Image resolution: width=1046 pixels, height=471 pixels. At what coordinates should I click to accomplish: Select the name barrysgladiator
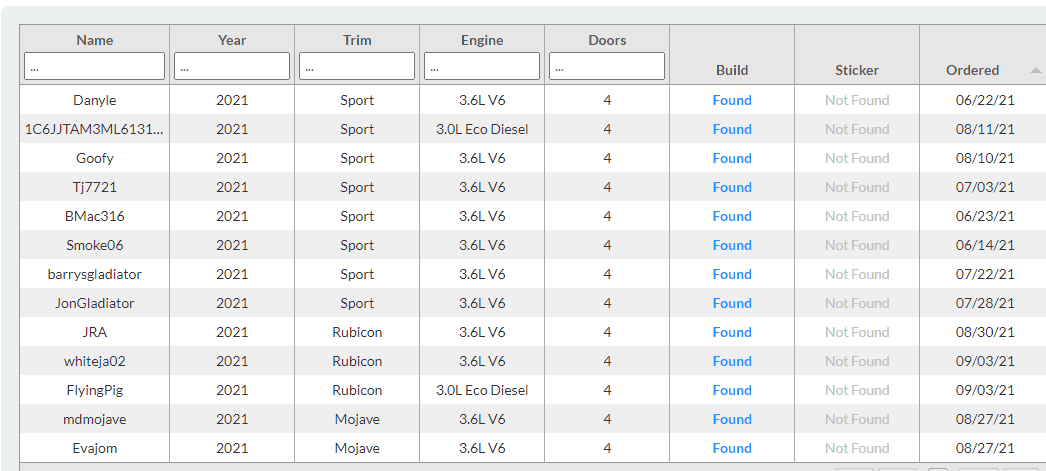pos(95,275)
